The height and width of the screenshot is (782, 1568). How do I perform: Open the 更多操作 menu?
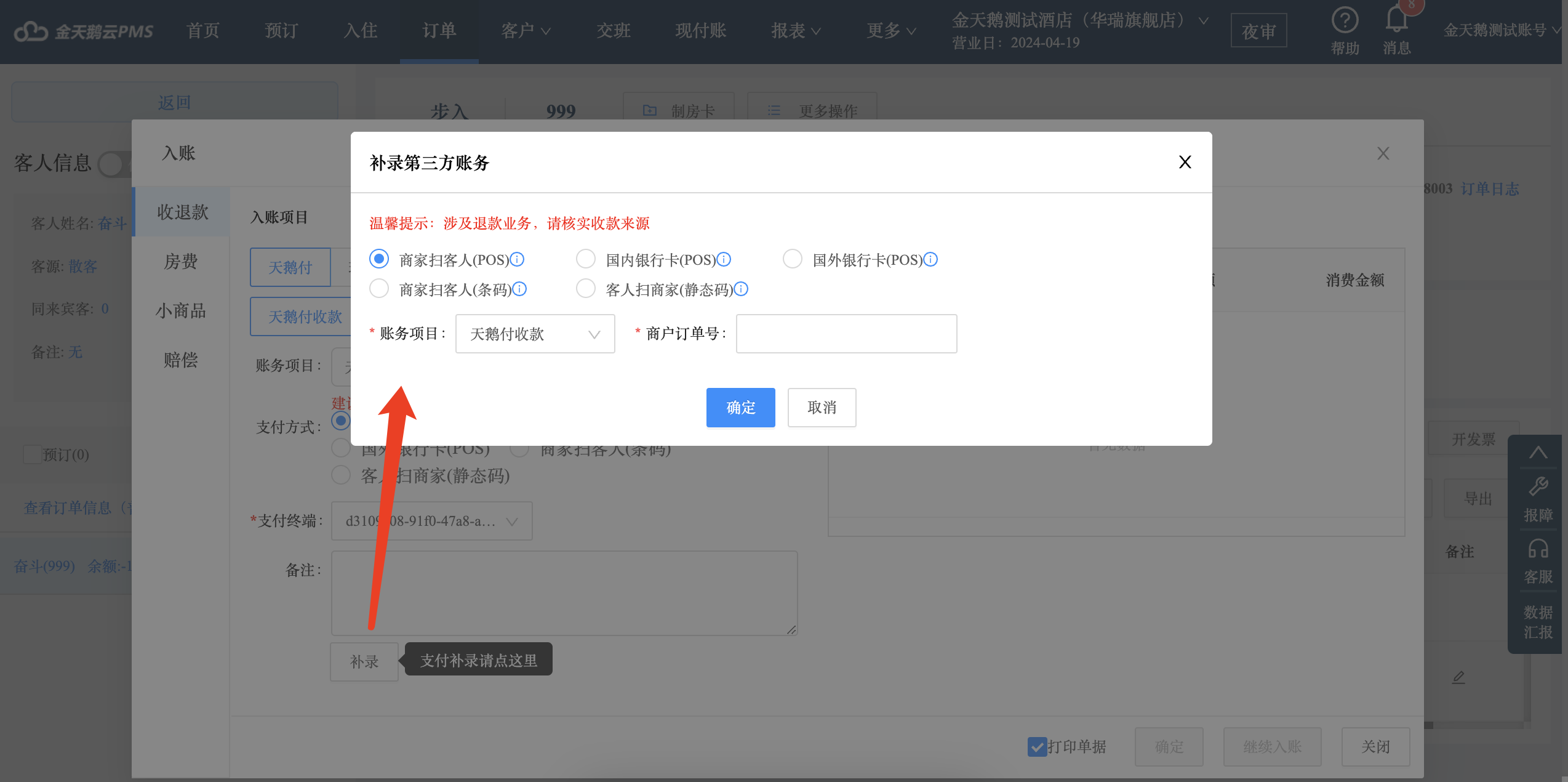[x=812, y=111]
